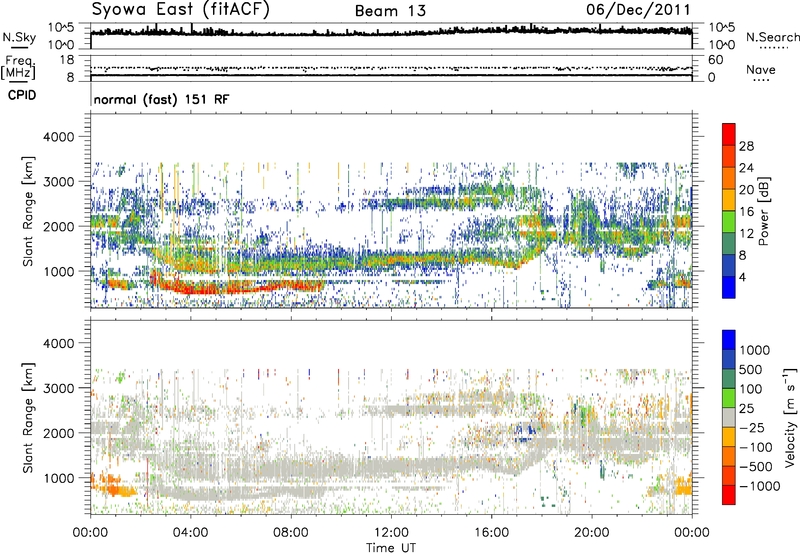
Task: Click the '18' frequency tick label
Action: pyautogui.click(x=67, y=60)
